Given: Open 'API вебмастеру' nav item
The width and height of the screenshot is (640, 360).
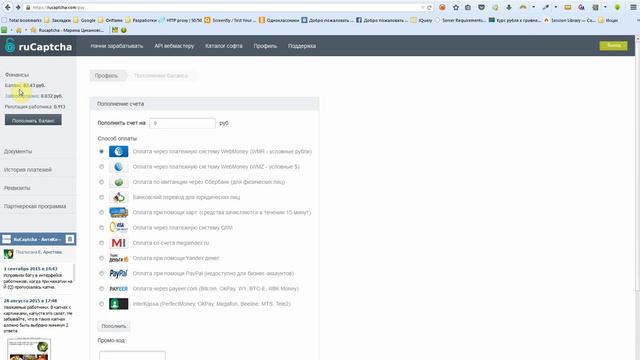Looking at the screenshot, I should 174,46.
